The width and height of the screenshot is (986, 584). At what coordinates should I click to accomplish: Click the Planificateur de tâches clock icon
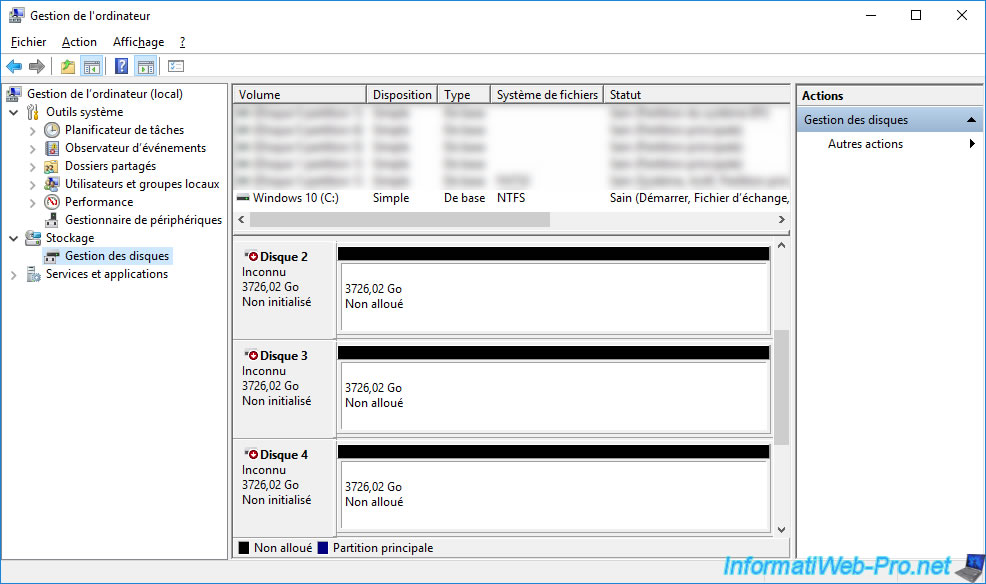[x=52, y=130]
